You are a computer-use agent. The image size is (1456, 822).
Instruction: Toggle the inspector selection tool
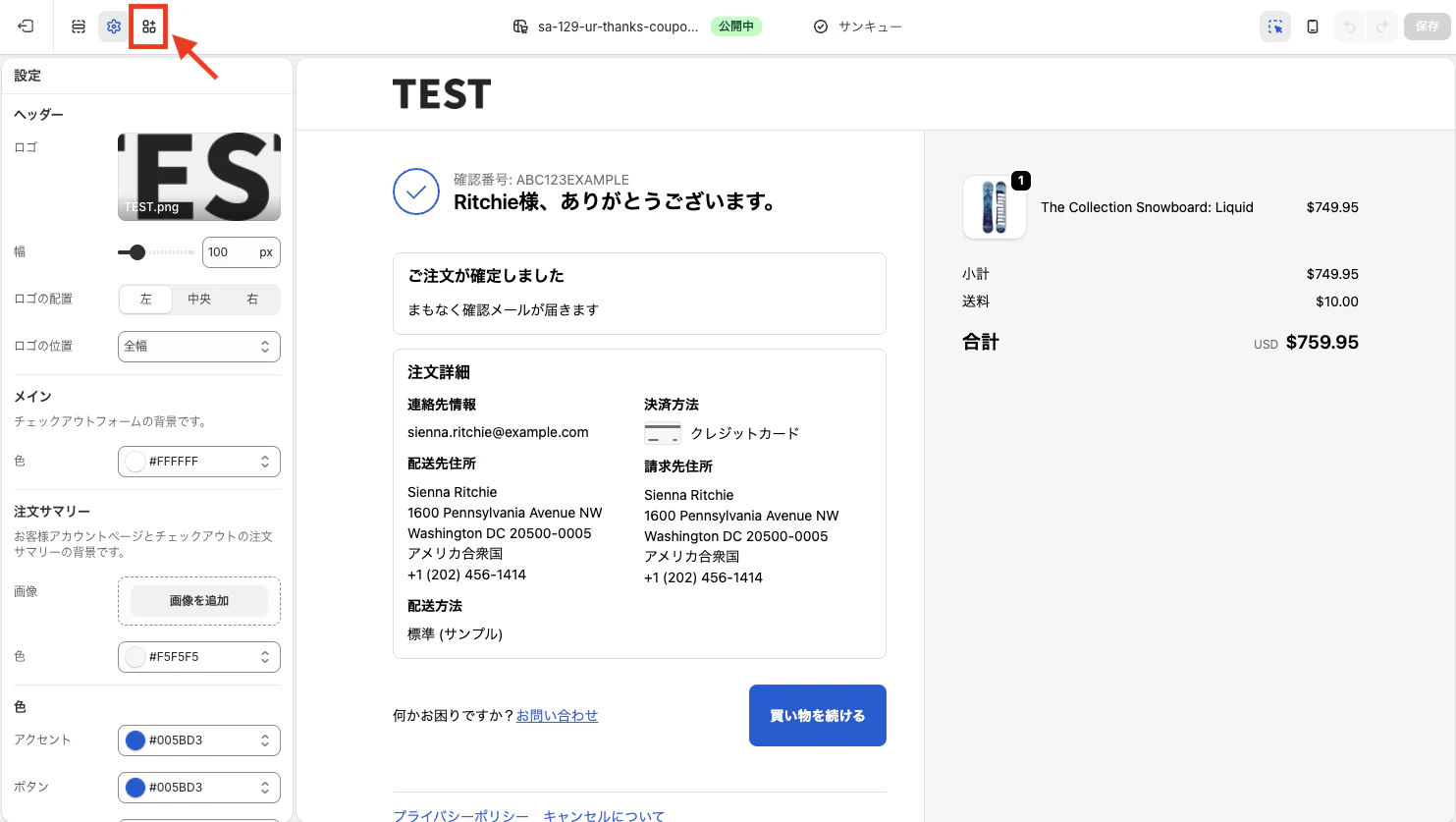pos(1275,27)
